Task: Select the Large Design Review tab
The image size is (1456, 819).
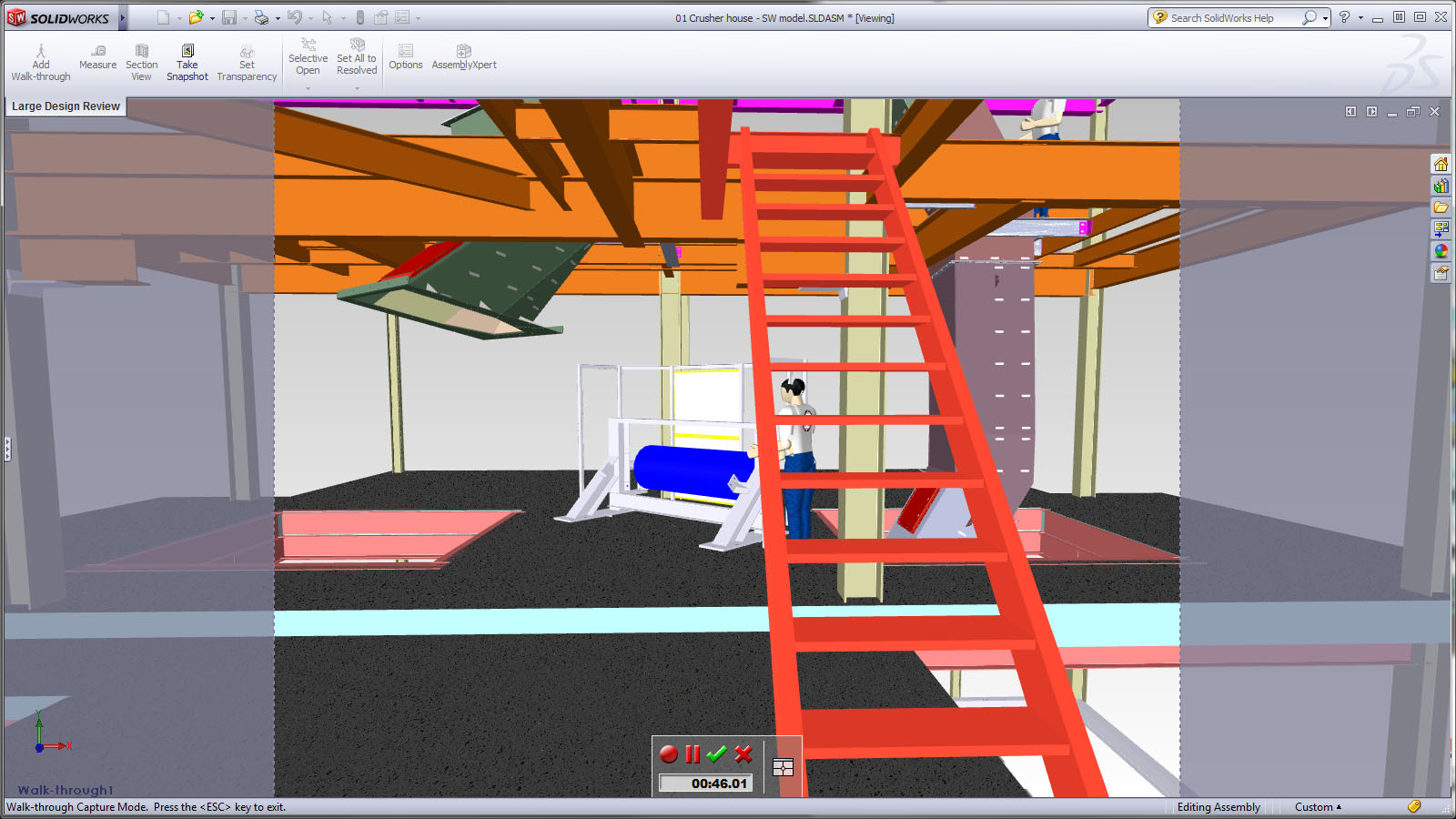Action: tap(66, 106)
